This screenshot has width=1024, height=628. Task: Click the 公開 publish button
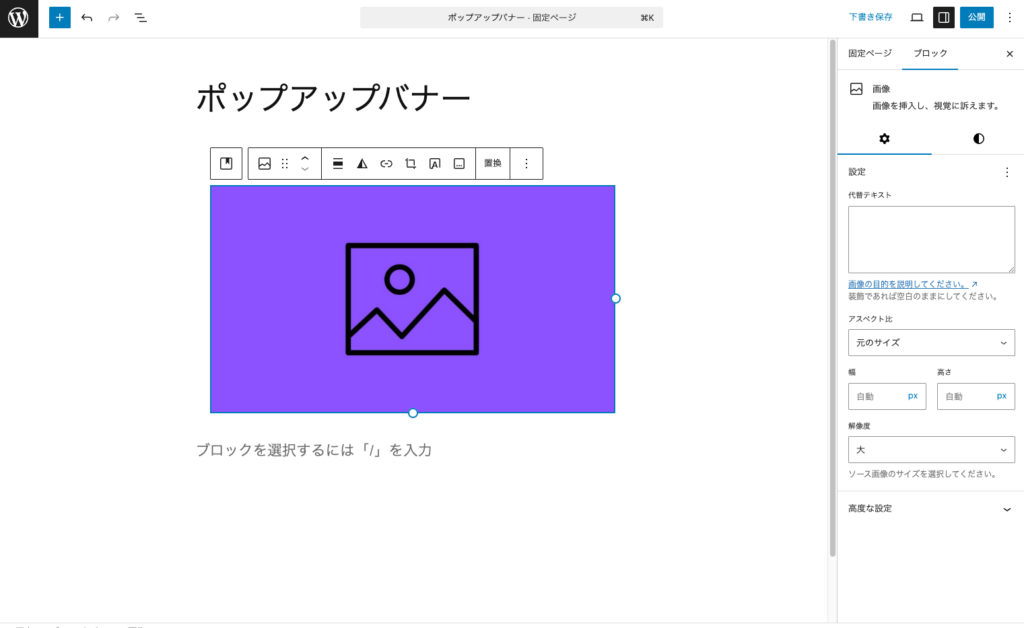[x=975, y=17]
